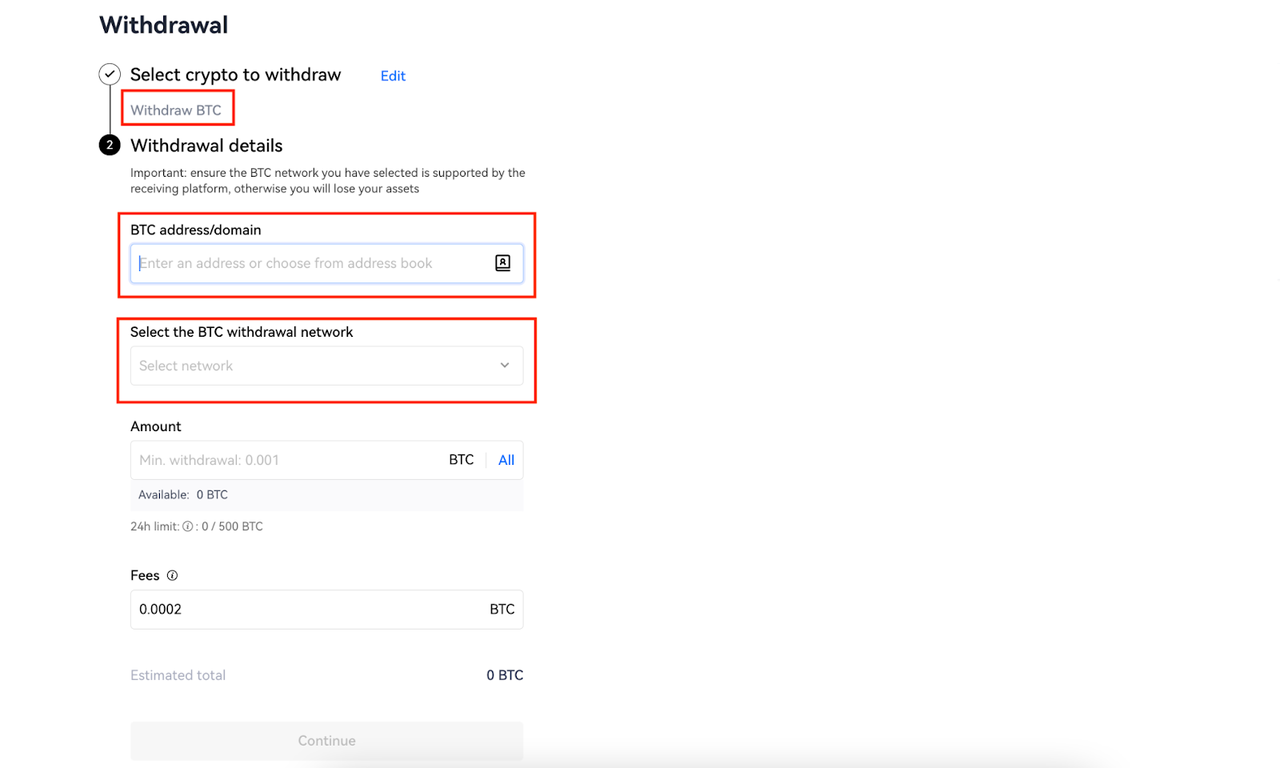Image resolution: width=1280 pixels, height=768 pixels.
Task: Click the 24h limit info icon
Action: click(187, 526)
